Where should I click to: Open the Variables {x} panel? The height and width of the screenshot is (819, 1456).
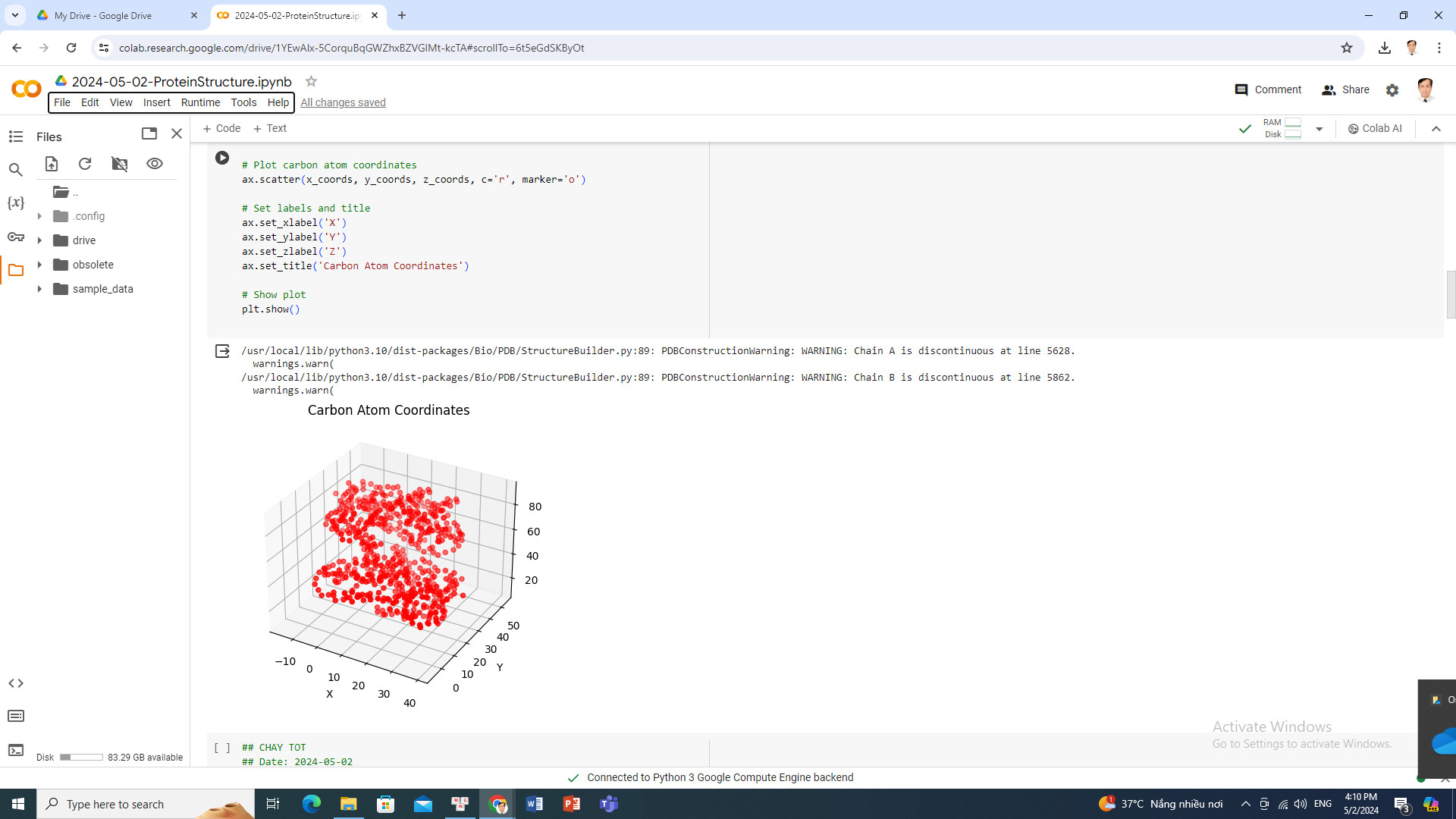tap(16, 202)
